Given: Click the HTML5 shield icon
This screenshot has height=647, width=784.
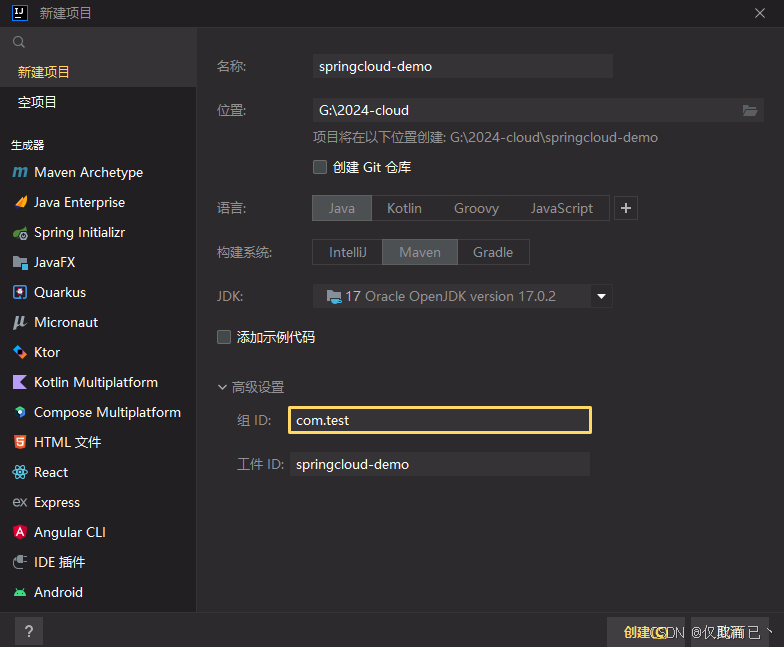Looking at the screenshot, I should 20,442.
